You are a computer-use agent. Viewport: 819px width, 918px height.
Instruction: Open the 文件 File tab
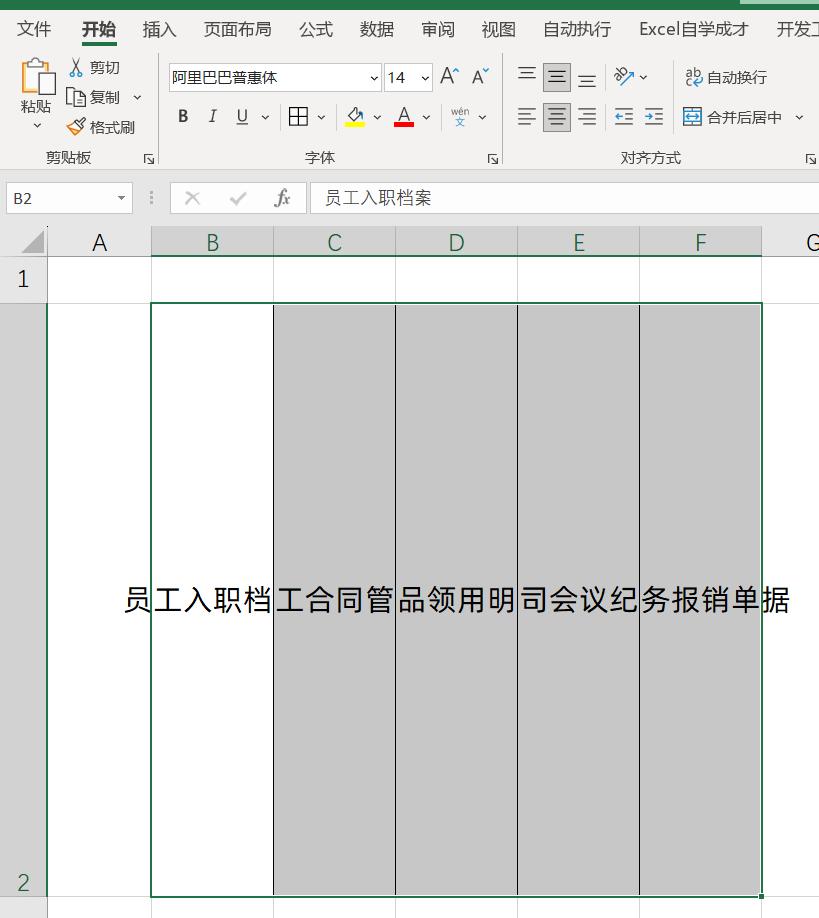34,29
